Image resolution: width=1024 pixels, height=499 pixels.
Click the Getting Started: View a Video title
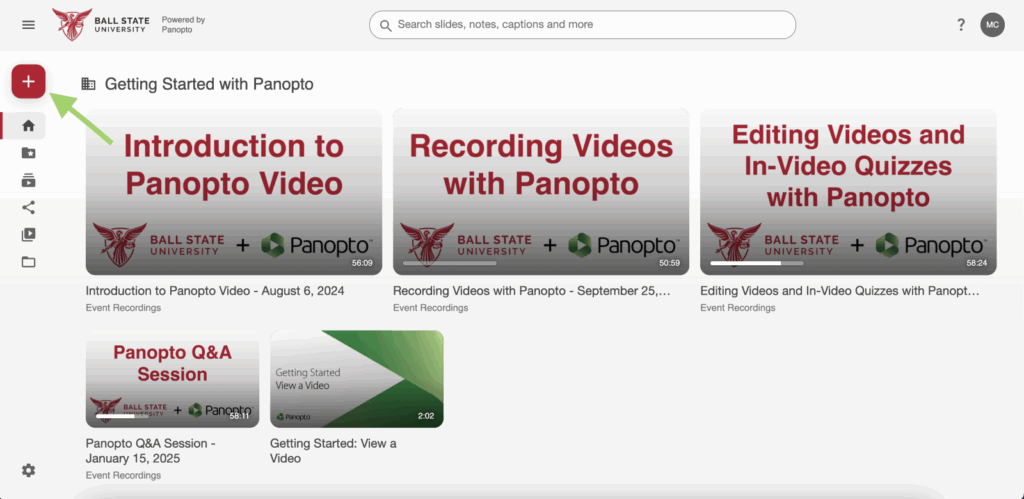click(333, 451)
